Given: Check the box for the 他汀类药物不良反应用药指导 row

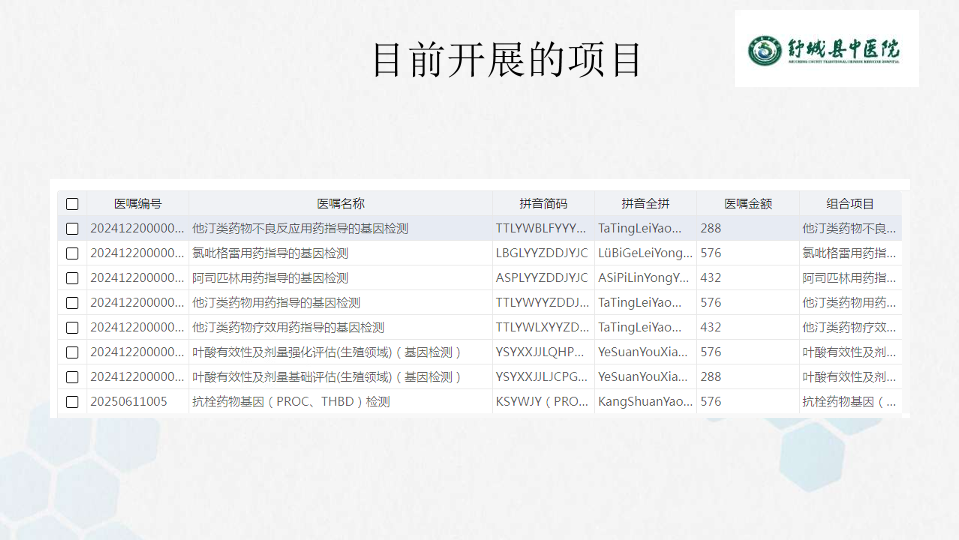Looking at the screenshot, I should click(x=72, y=229).
